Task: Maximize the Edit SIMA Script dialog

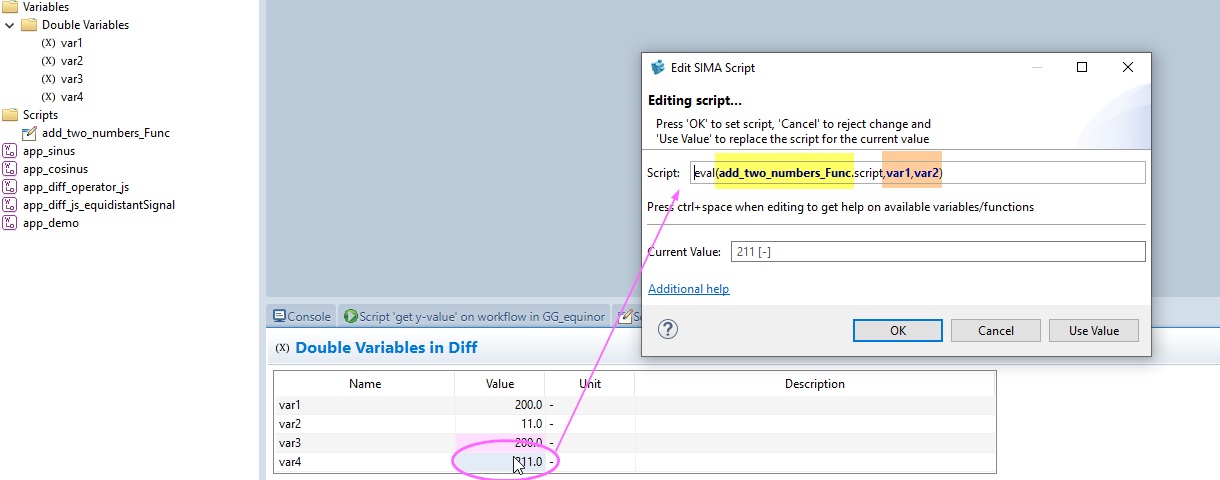Action: click(x=1081, y=68)
